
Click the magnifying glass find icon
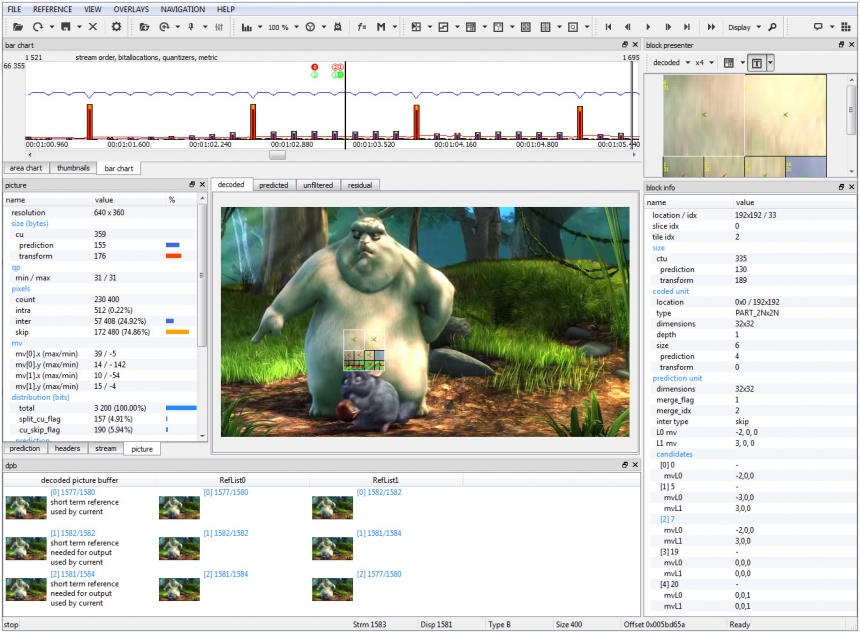[772, 27]
